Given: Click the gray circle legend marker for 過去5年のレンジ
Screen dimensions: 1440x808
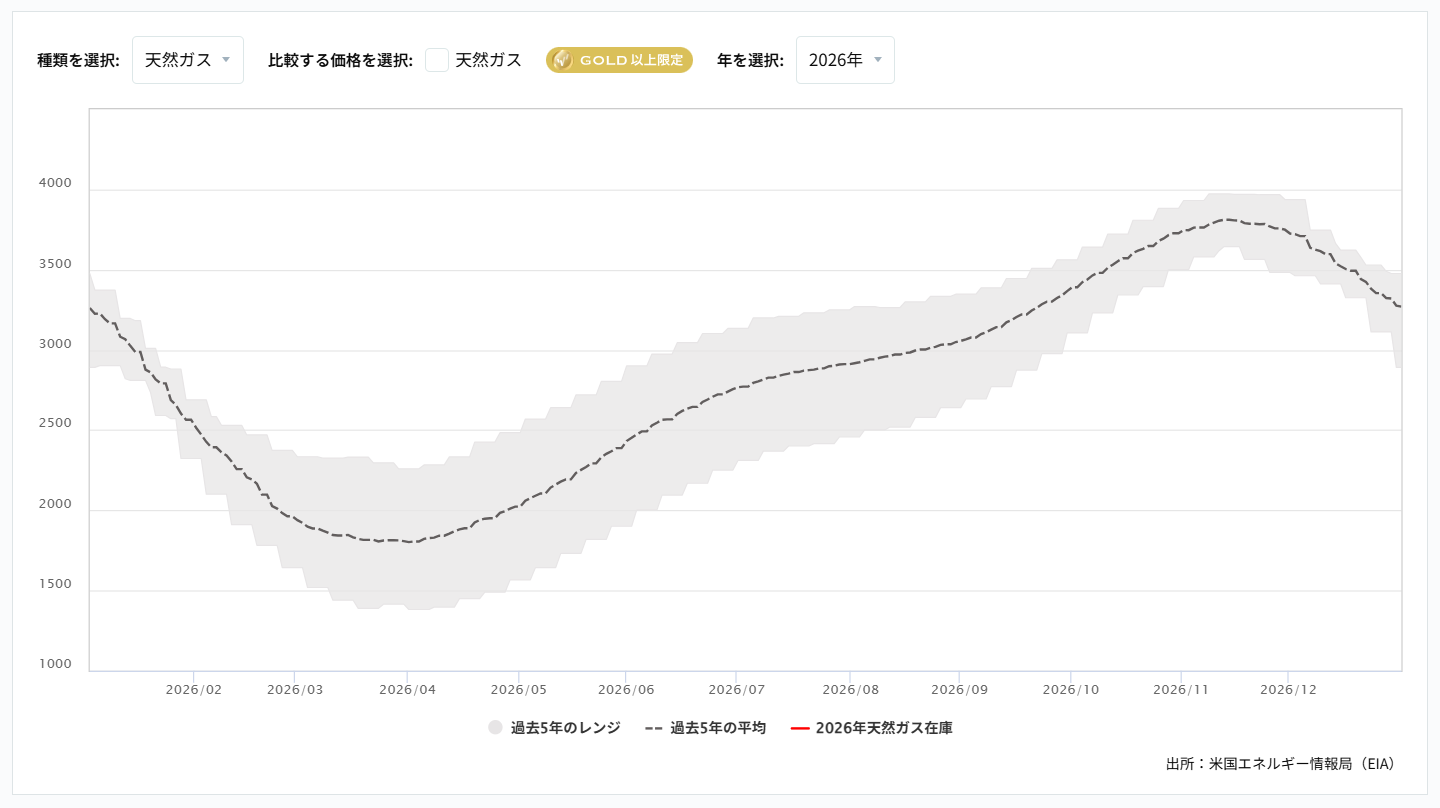Looking at the screenshot, I should 495,727.
